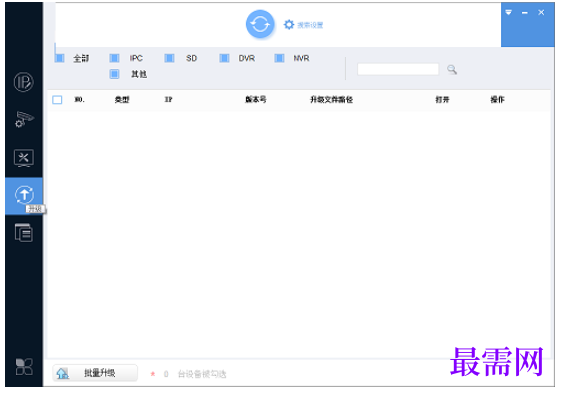
Task: Open the 搜索设置 search settings link
Action: coord(310,25)
